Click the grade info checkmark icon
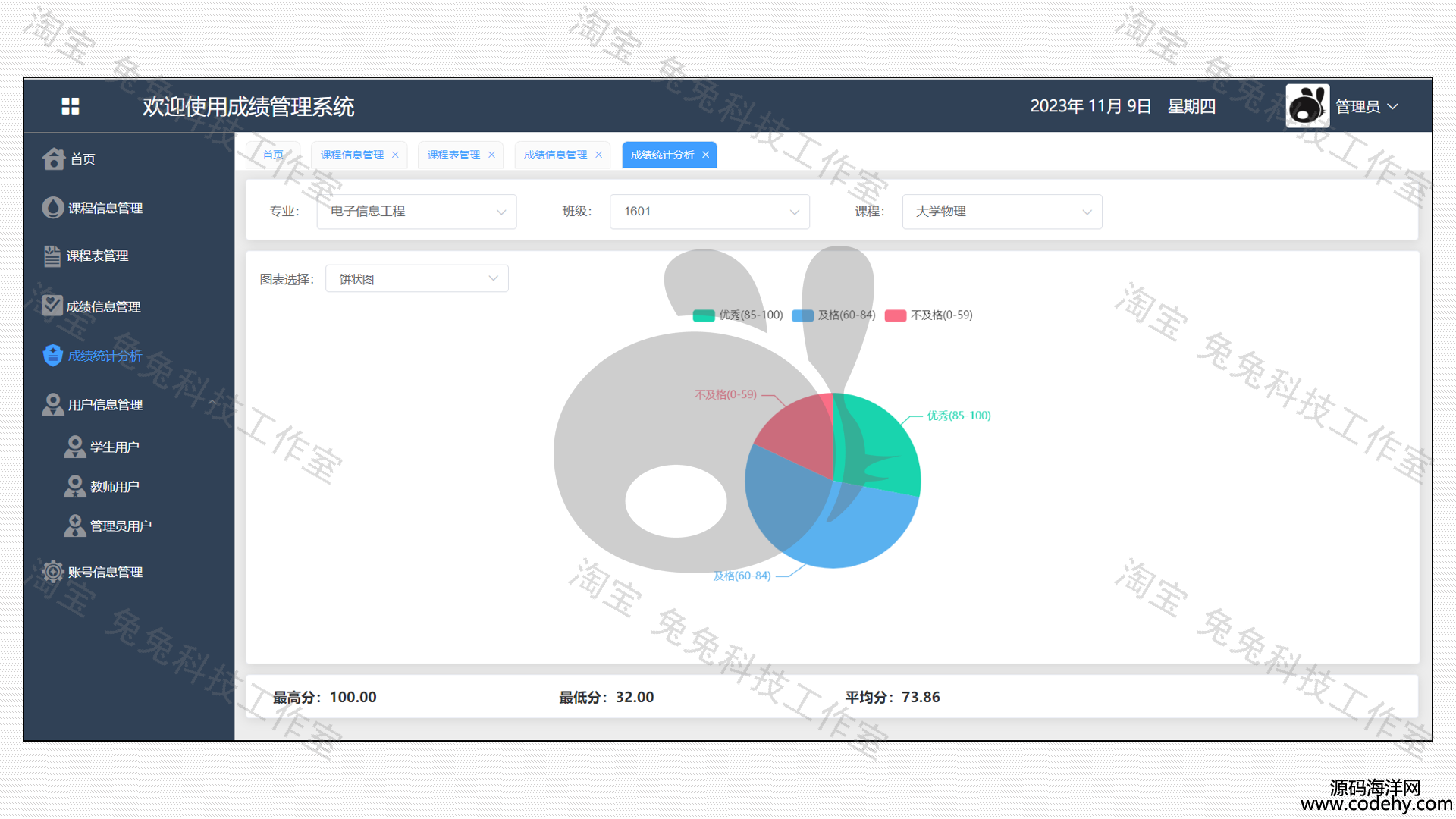This screenshot has width=1456, height=819. click(52, 306)
